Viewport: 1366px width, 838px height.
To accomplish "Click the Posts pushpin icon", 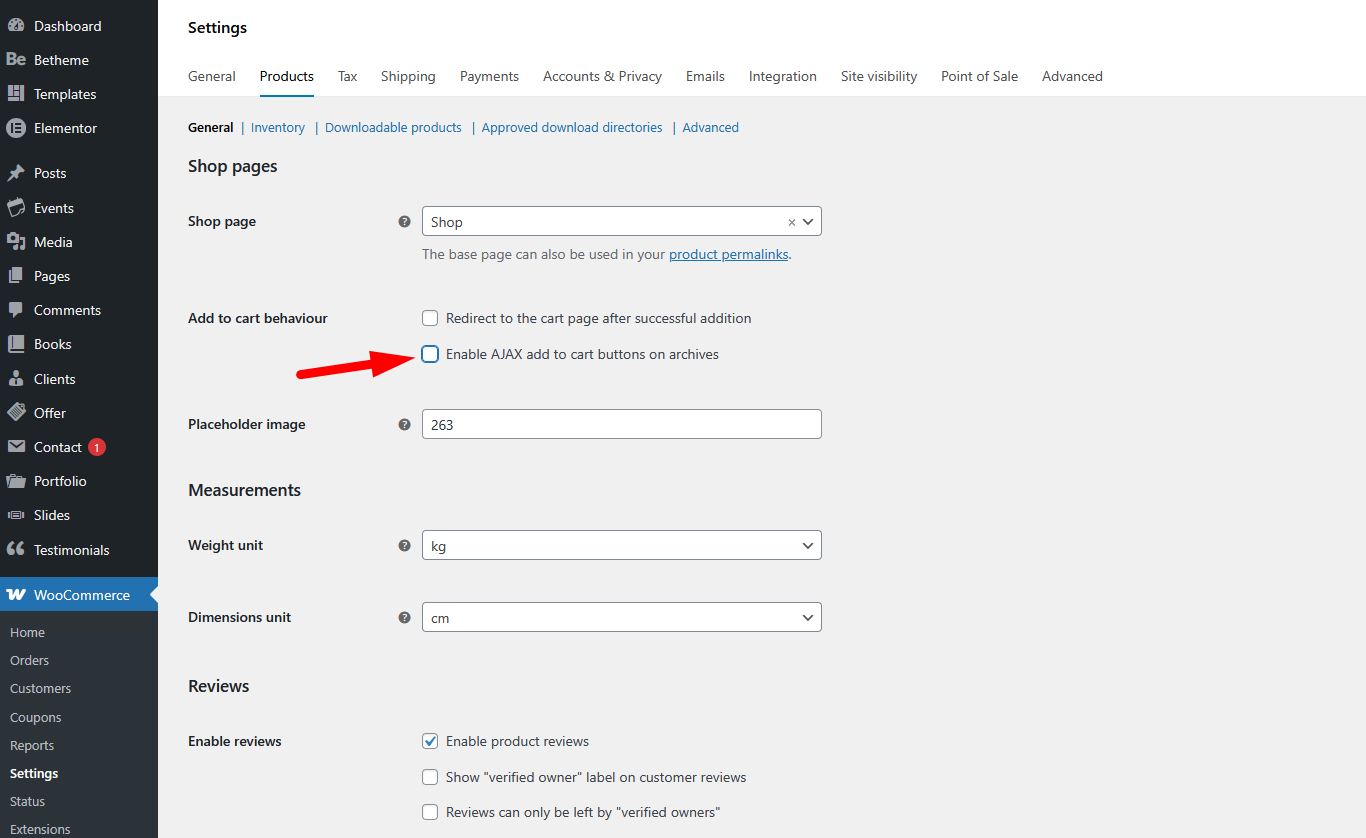I will coord(16,173).
